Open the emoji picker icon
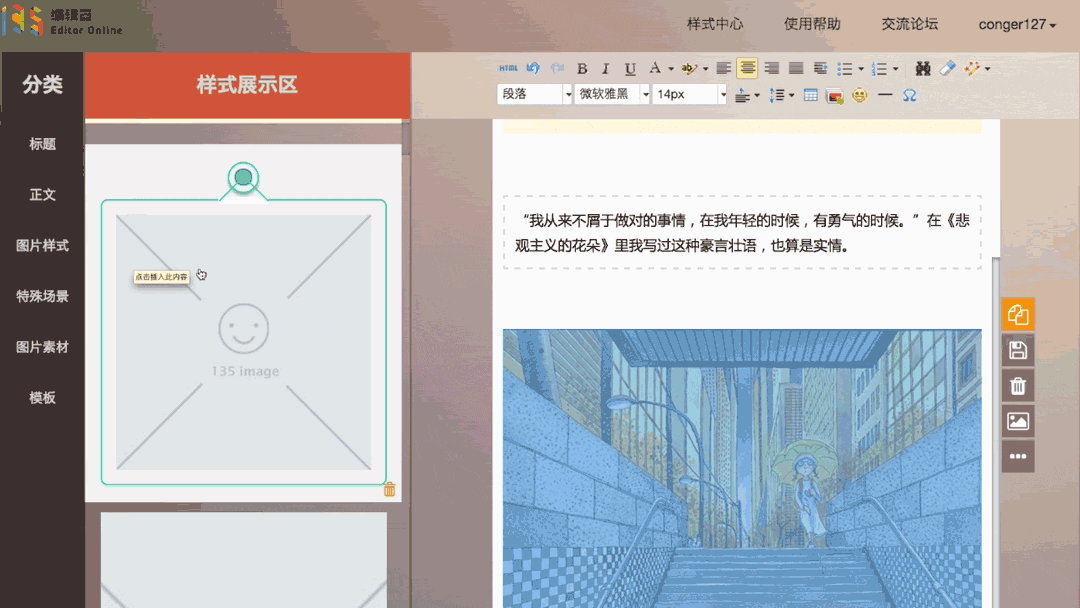This screenshot has height=608, width=1080. pos(859,95)
